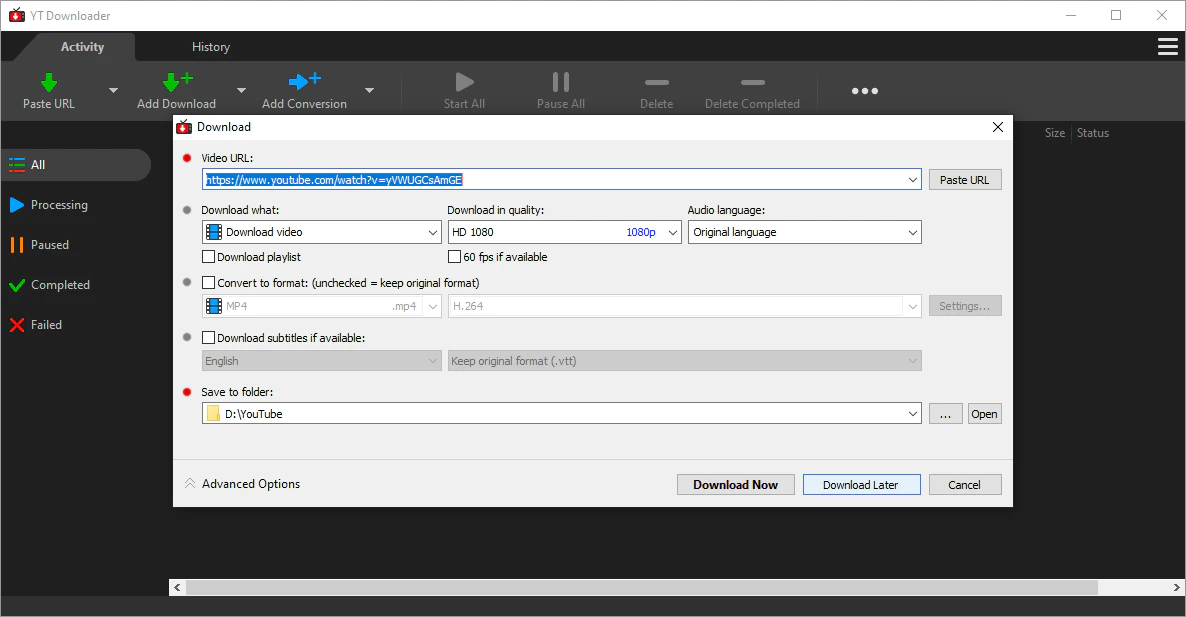Select the Activity tab
The width and height of the screenshot is (1186, 617).
coord(82,46)
